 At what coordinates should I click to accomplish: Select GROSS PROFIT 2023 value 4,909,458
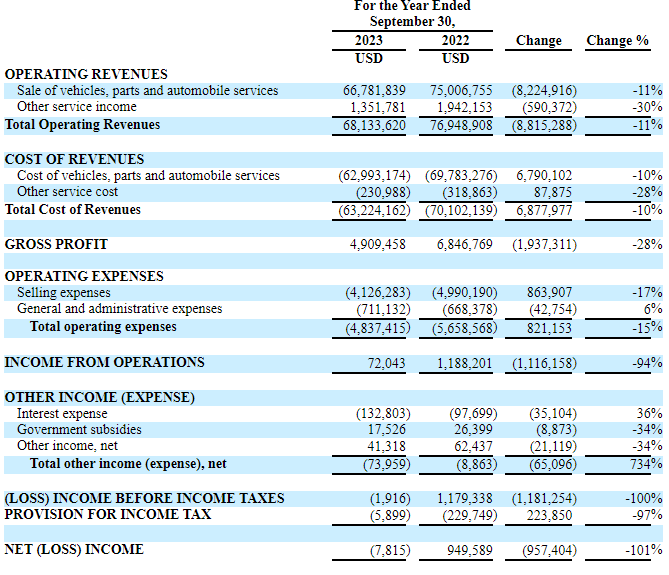(378, 244)
